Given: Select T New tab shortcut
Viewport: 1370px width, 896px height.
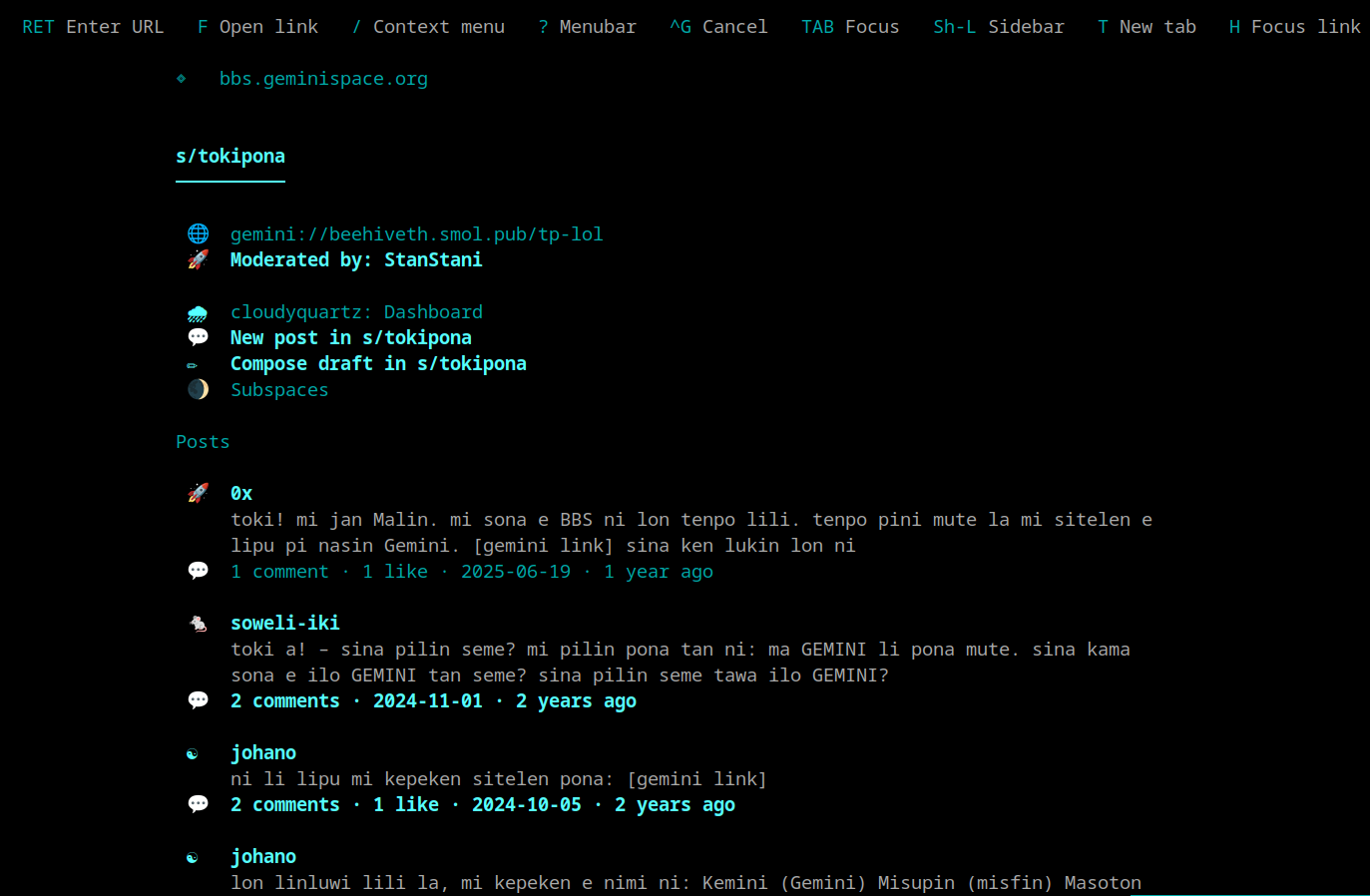Looking at the screenshot, I should (1146, 27).
